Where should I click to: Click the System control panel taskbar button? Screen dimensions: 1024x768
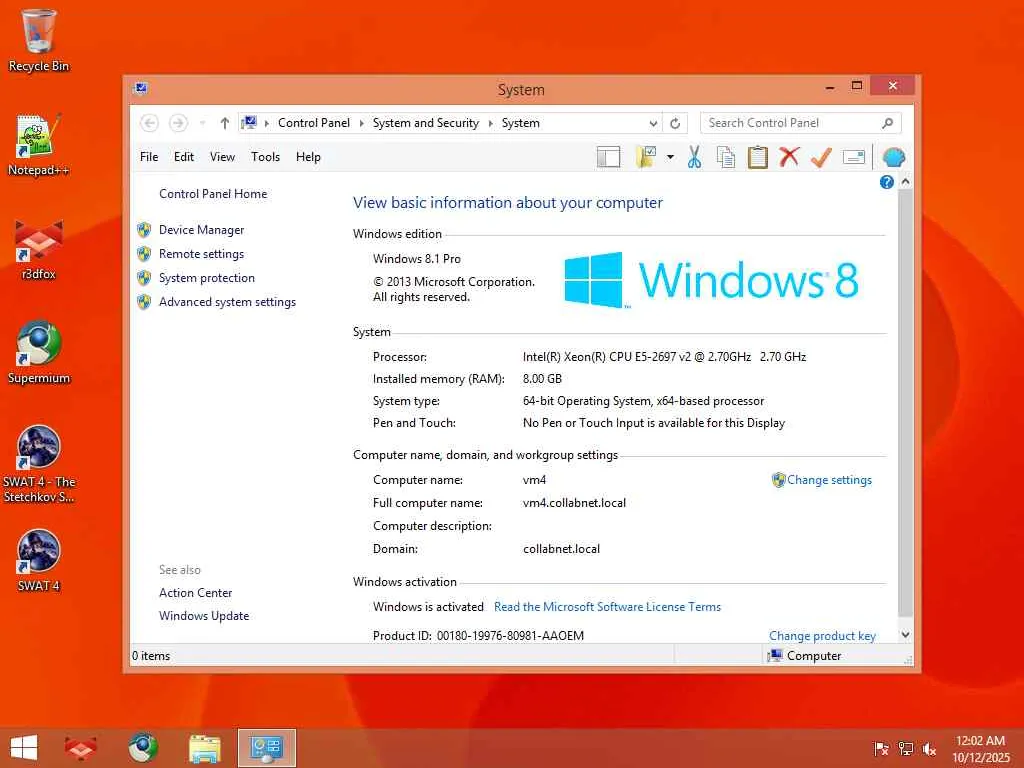pos(266,748)
